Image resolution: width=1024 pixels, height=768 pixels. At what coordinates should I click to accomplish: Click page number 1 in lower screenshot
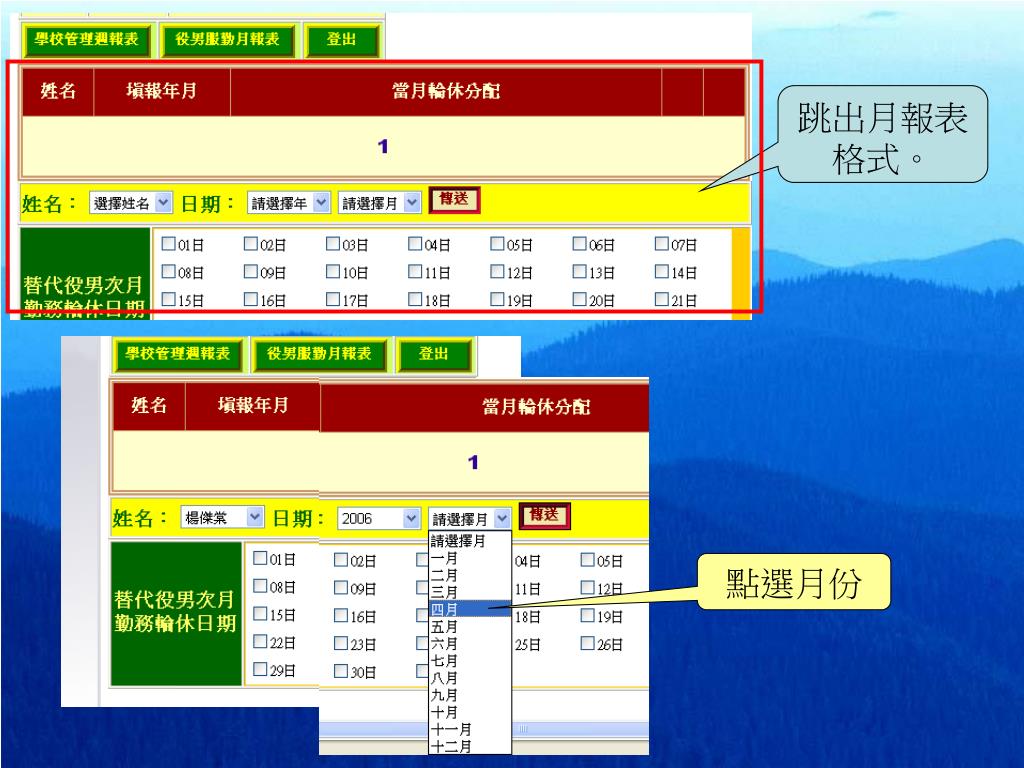(473, 462)
